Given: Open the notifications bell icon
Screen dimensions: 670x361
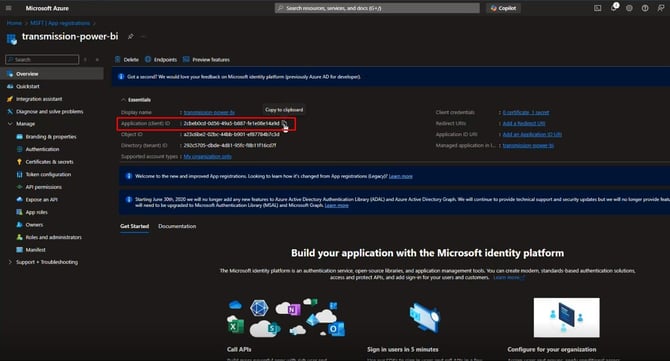Looking at the screenshot, I should [614, 8].
